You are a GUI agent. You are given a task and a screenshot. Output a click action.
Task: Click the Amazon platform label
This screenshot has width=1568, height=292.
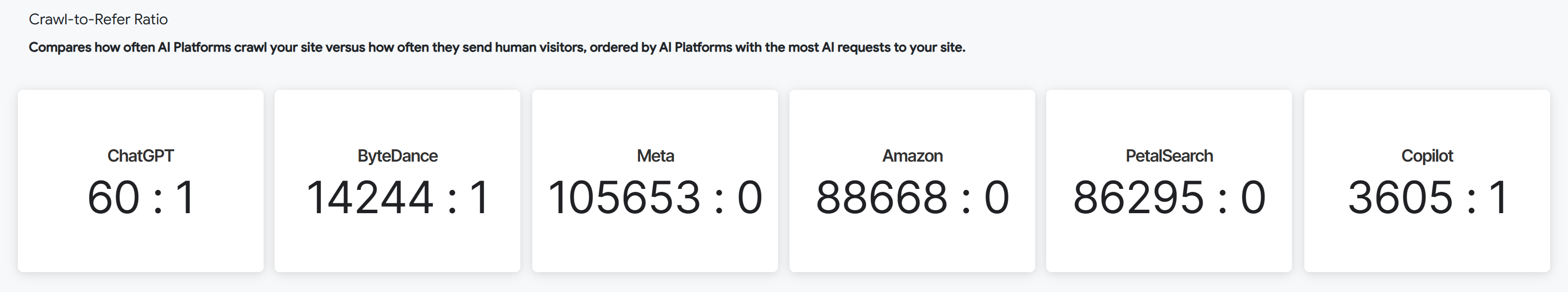coord(912,156)
